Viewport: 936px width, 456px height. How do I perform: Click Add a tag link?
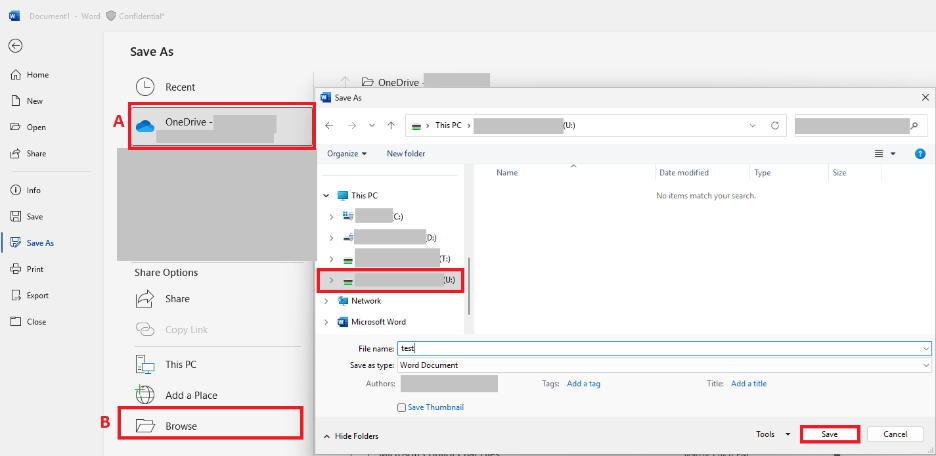pyautogui.click(x=583, y=384)
